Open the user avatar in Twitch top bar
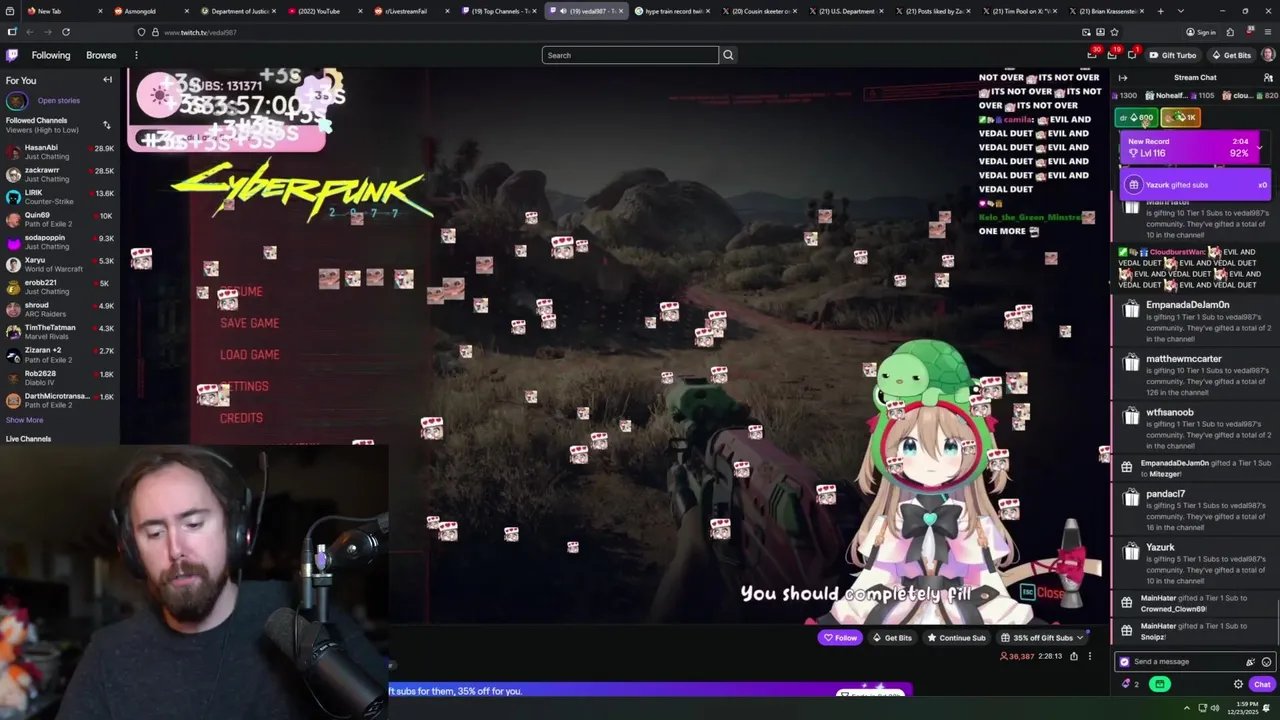The height and width of the screenshot is (720, 1280). tap(1268, 55)
